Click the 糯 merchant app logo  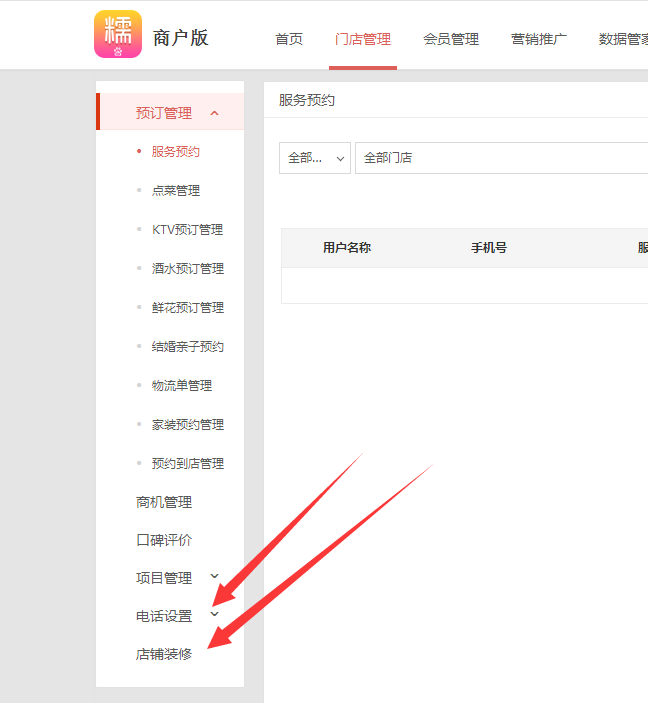[118, 34]
